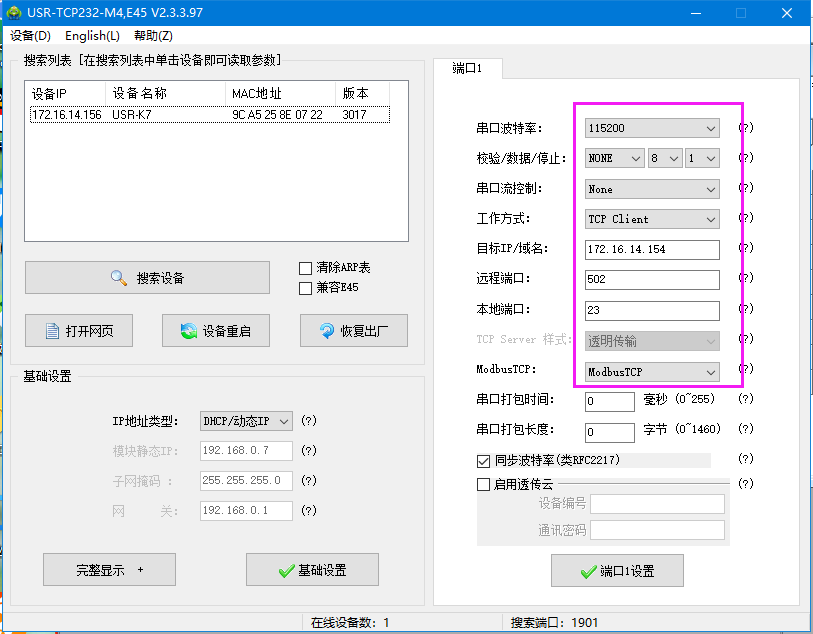Tick the 兼容E45 checkbox

click(306, 288)
